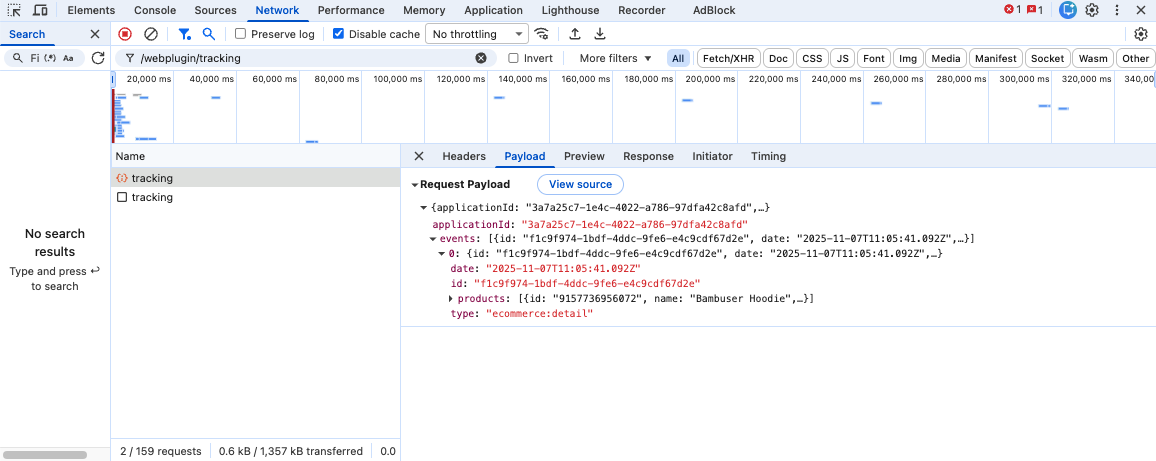This screenshot has height=461, width=1156.
Task: Click the import HAR upload icon
Action: coord(575,34)
